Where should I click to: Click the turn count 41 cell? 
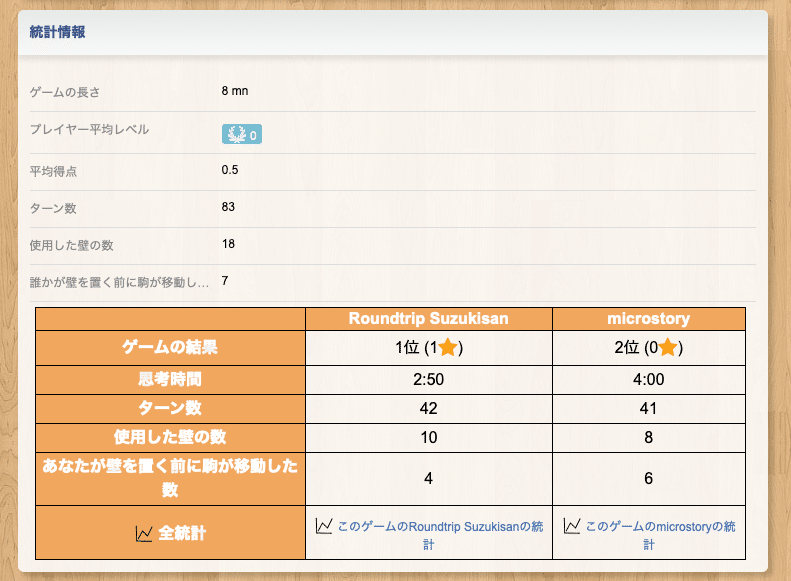click(x=649, y=409)
